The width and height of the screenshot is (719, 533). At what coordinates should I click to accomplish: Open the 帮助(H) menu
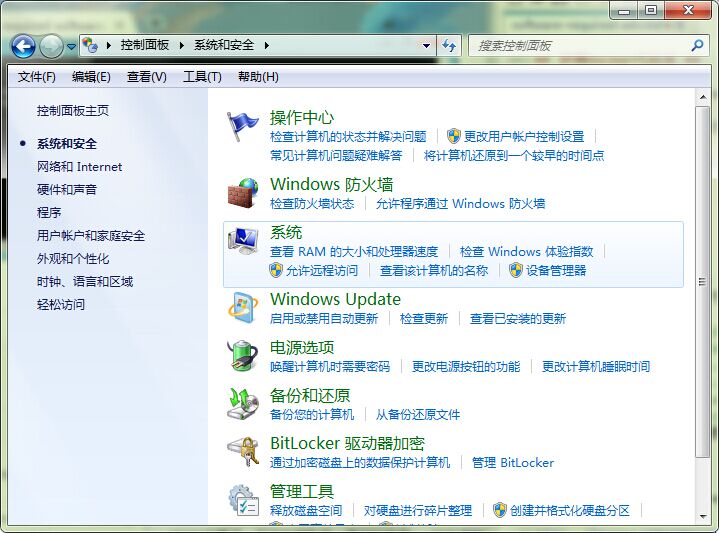(258, 77)
